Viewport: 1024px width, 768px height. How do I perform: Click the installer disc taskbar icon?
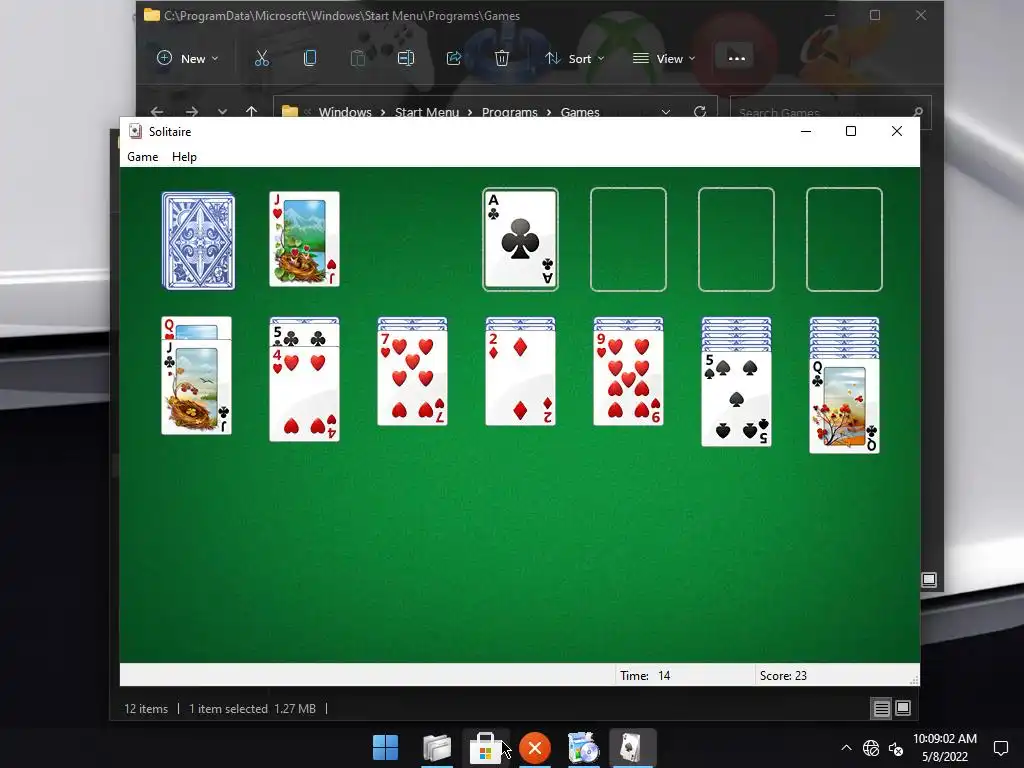[x=583, y=748]
